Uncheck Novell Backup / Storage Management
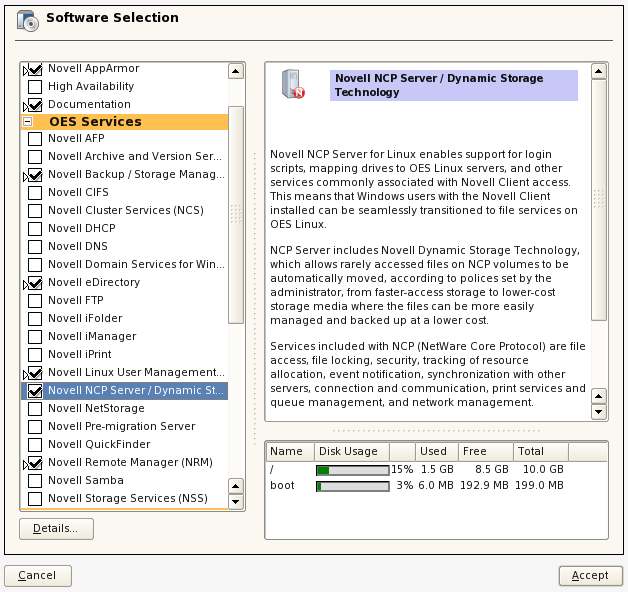Screen dimensions: 628x592 [x=35, y=175]
